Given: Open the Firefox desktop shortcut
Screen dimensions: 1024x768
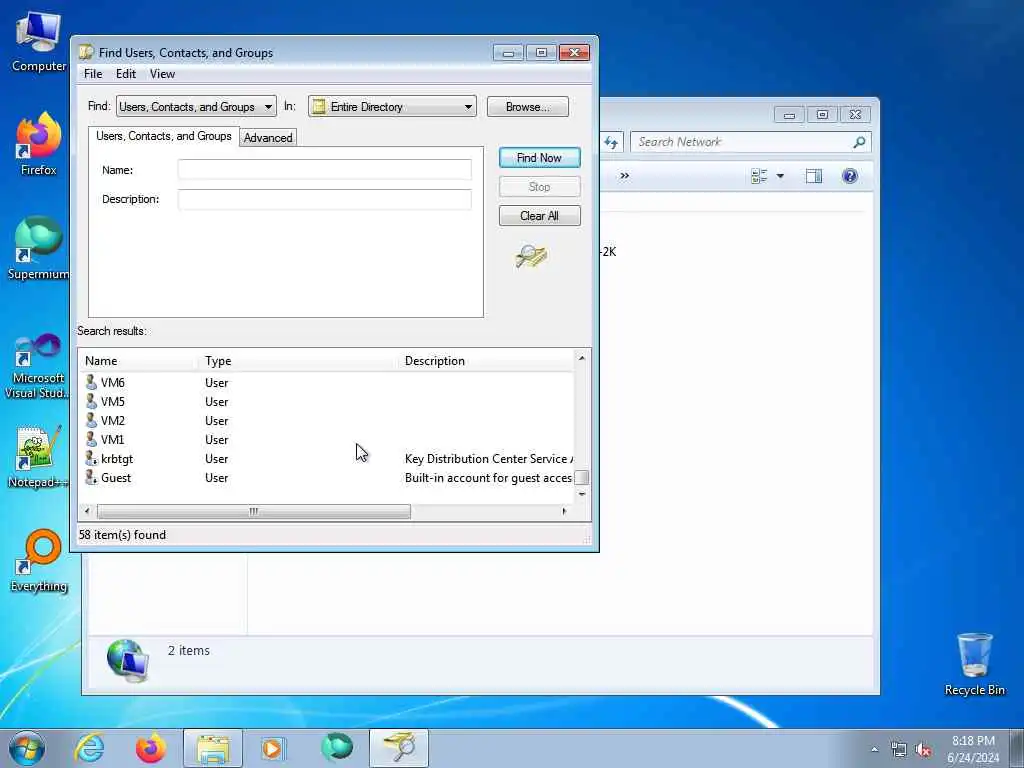Looking at the screenshot, I should pos(39,144).
